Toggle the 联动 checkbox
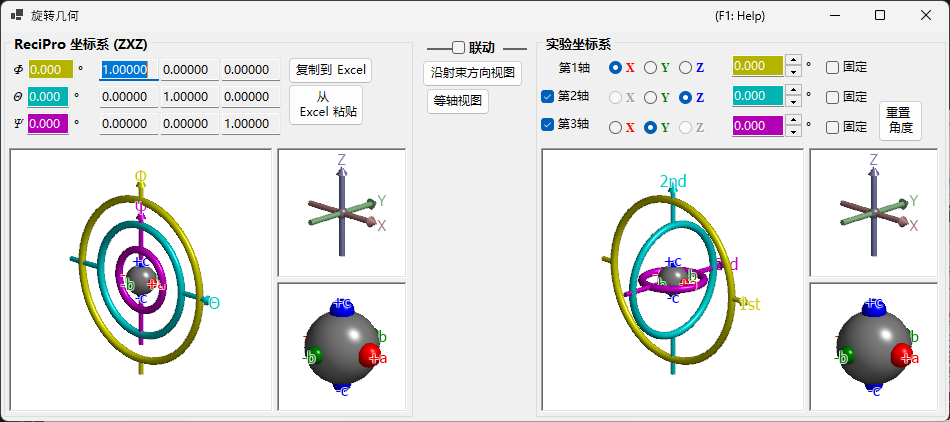 coord(459,48)
